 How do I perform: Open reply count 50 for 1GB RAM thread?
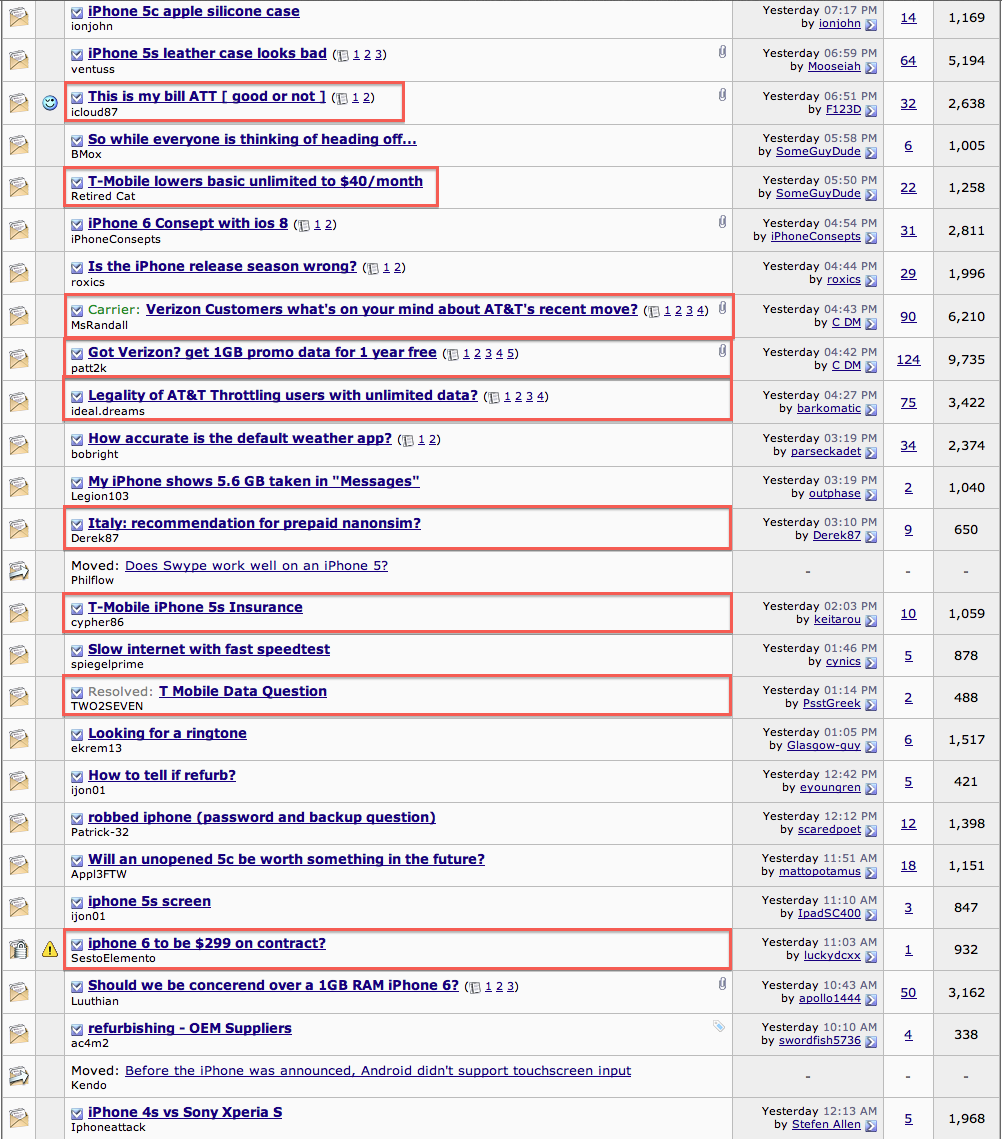coord(908,993)
